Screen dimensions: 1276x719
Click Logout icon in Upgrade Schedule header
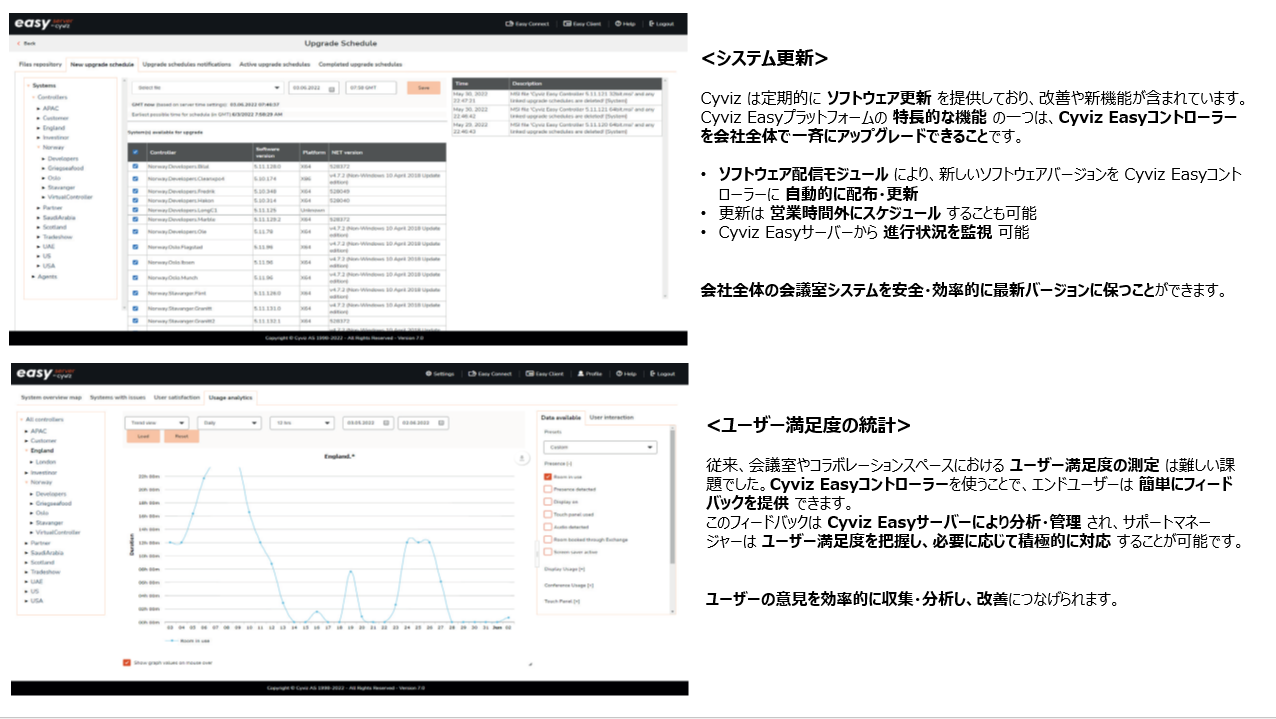tap(652, 23)
